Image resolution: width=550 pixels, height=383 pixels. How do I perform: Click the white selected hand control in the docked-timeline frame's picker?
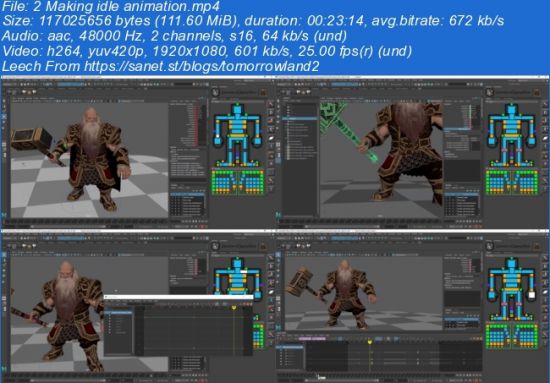point(532,295)
